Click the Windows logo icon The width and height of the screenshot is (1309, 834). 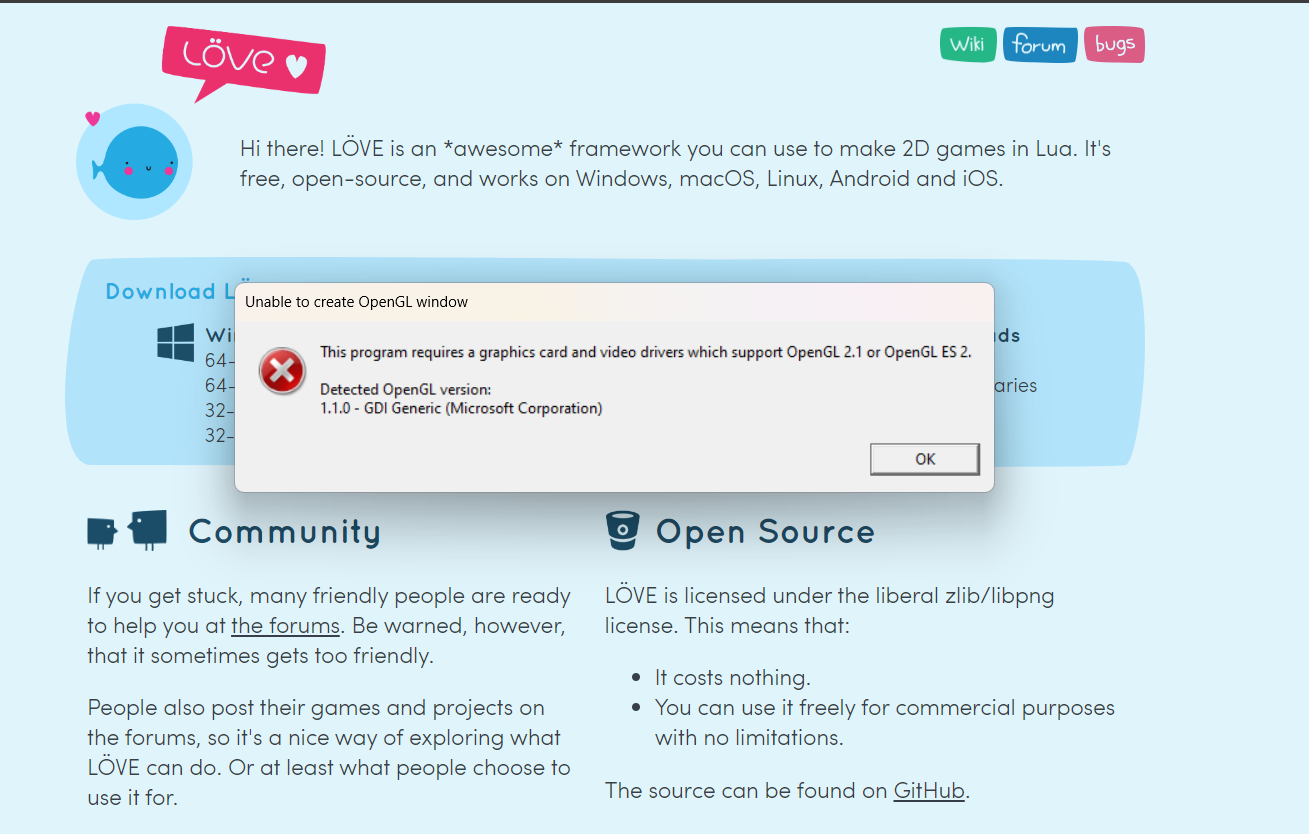coord(176,342)
